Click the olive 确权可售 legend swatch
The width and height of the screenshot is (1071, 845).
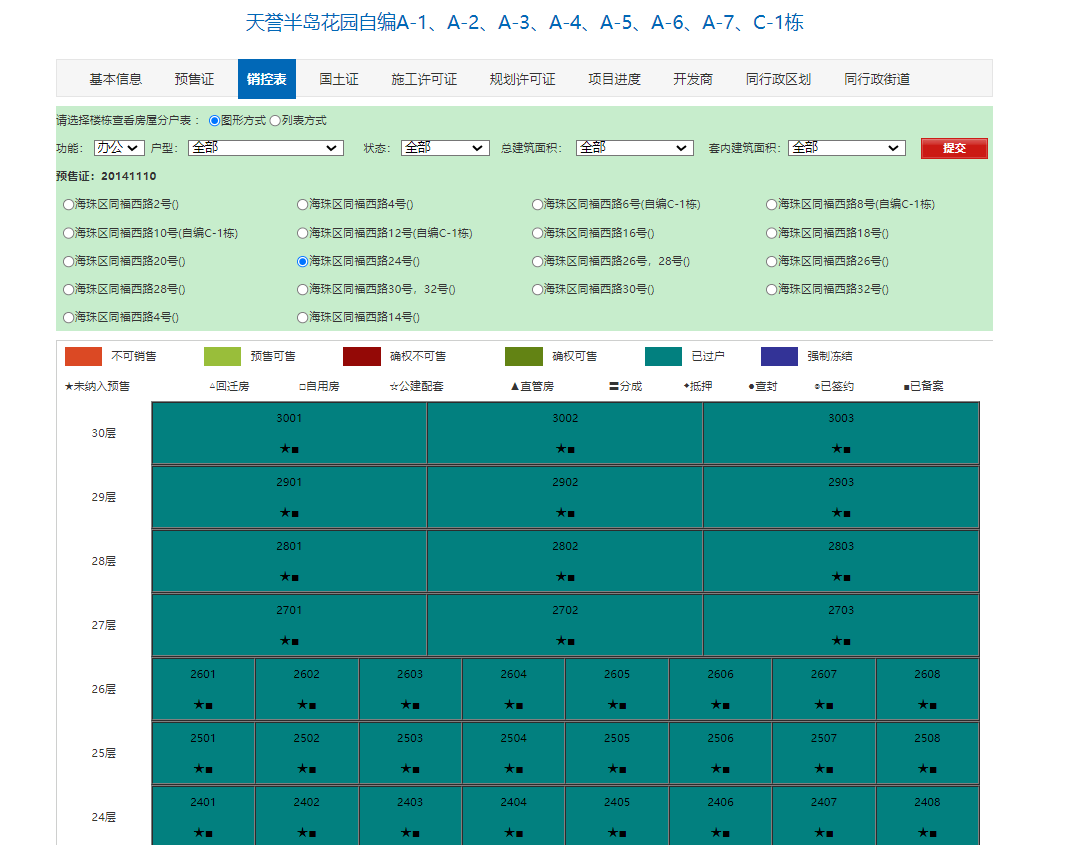point(524,356)
